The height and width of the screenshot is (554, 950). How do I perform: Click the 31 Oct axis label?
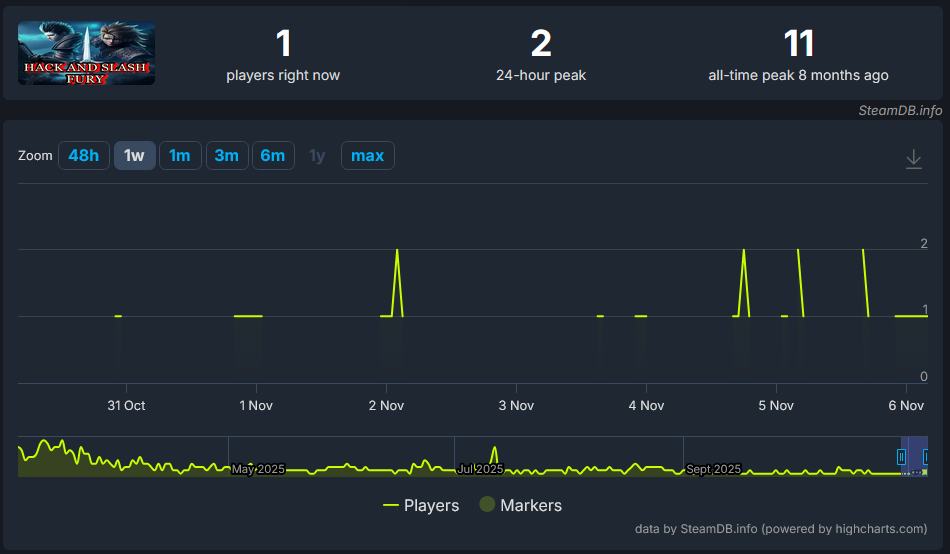tap(126, 405)
